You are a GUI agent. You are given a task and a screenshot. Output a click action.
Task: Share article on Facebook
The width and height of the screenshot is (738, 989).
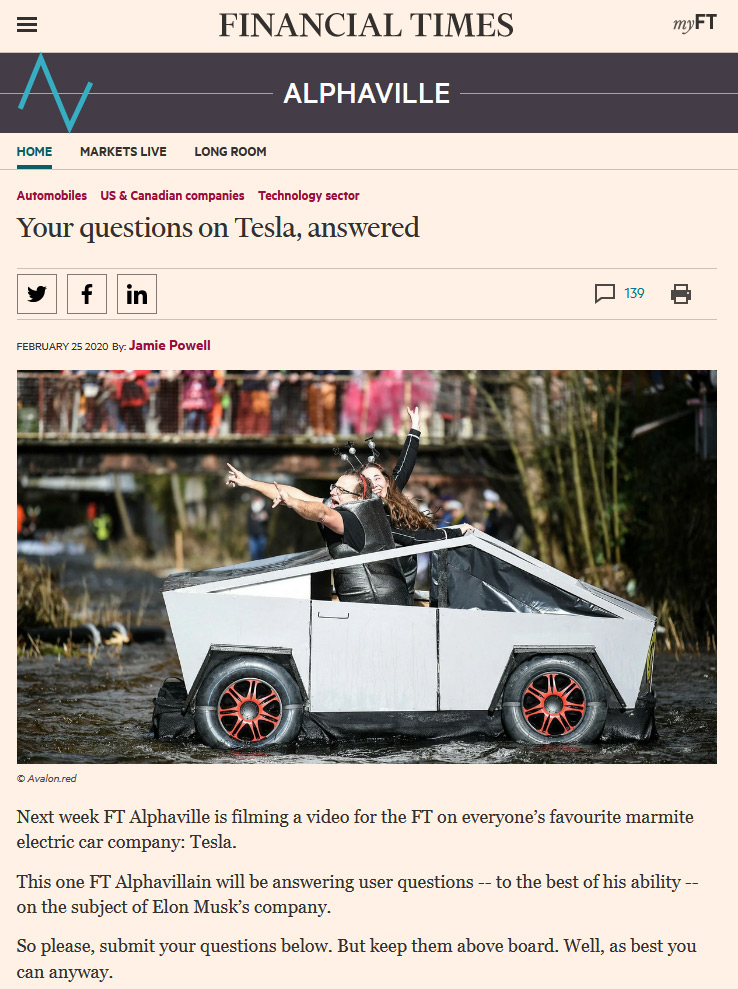(x=86, y=294)
